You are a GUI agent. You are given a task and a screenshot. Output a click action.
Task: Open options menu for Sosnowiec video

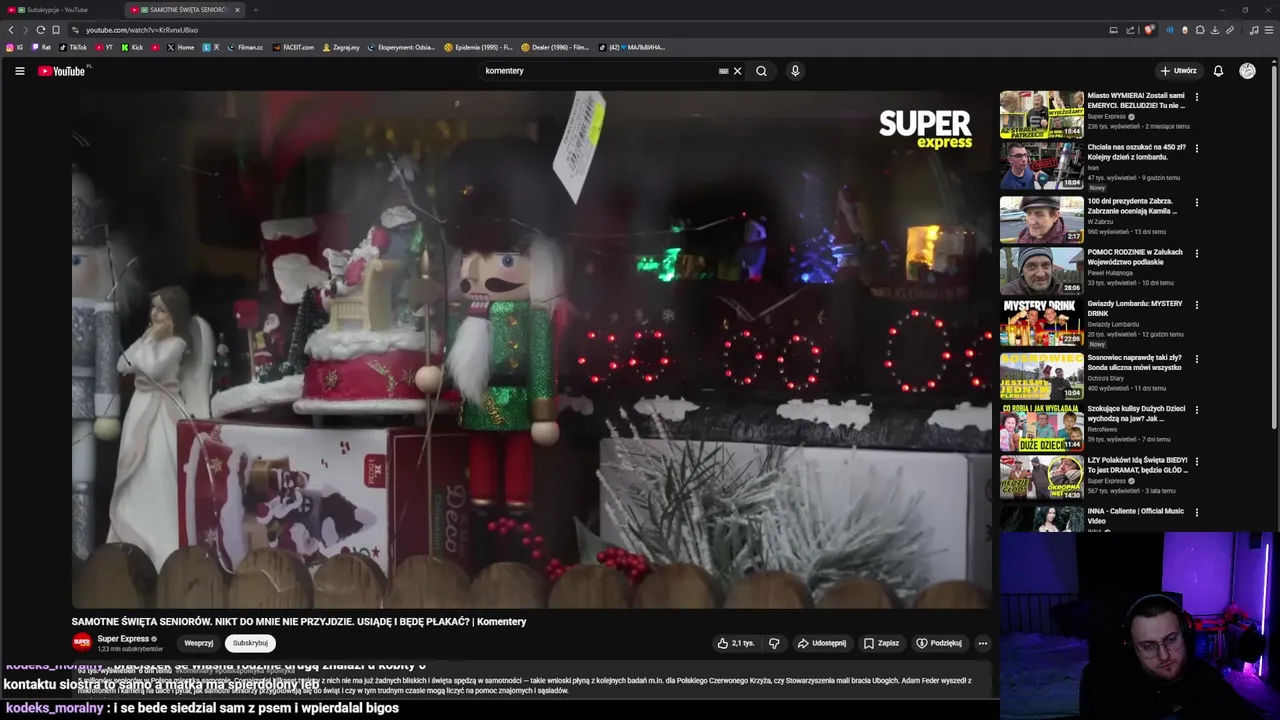[1196, 358]
